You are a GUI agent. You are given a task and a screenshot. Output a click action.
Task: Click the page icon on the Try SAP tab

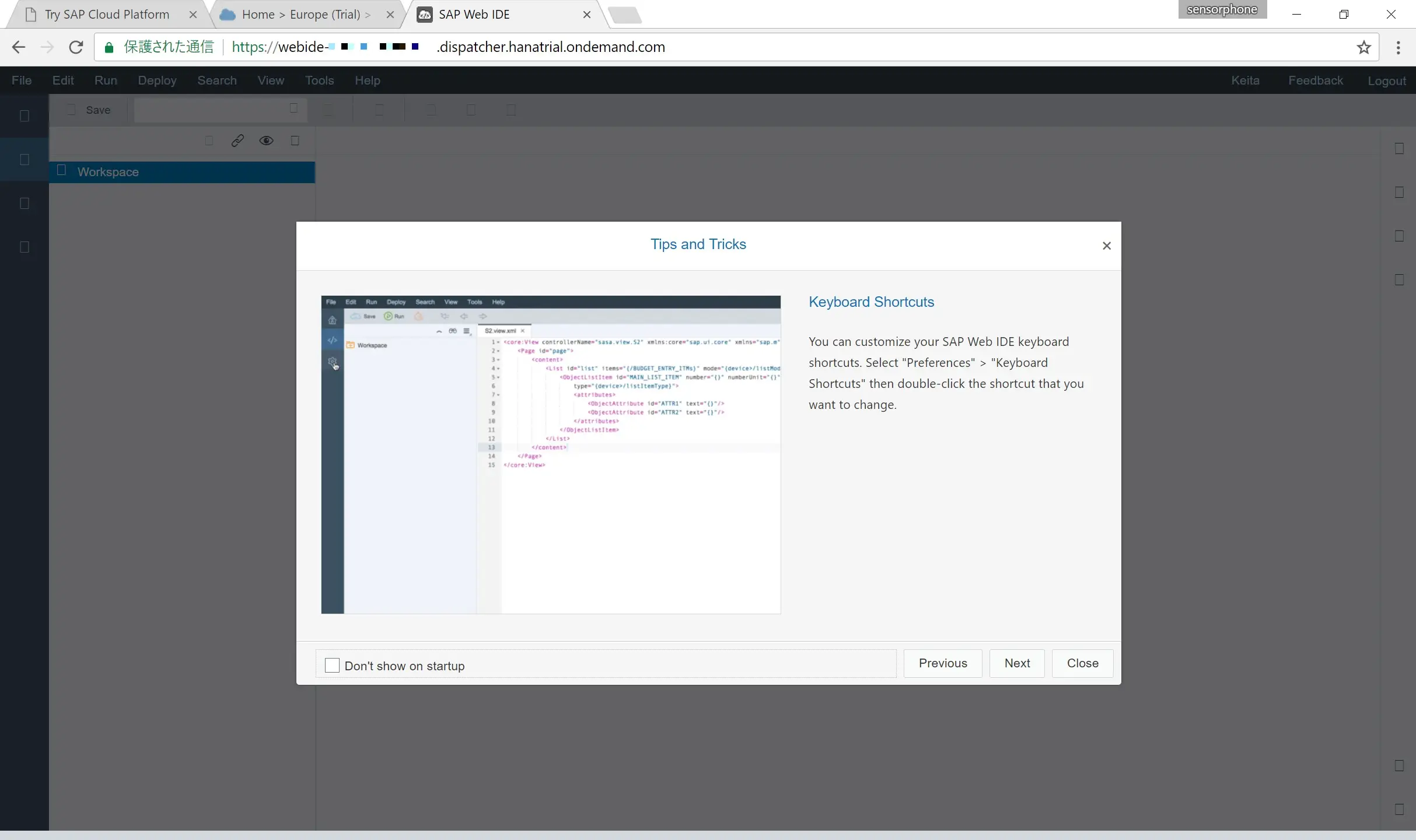[x=31, y=15]
